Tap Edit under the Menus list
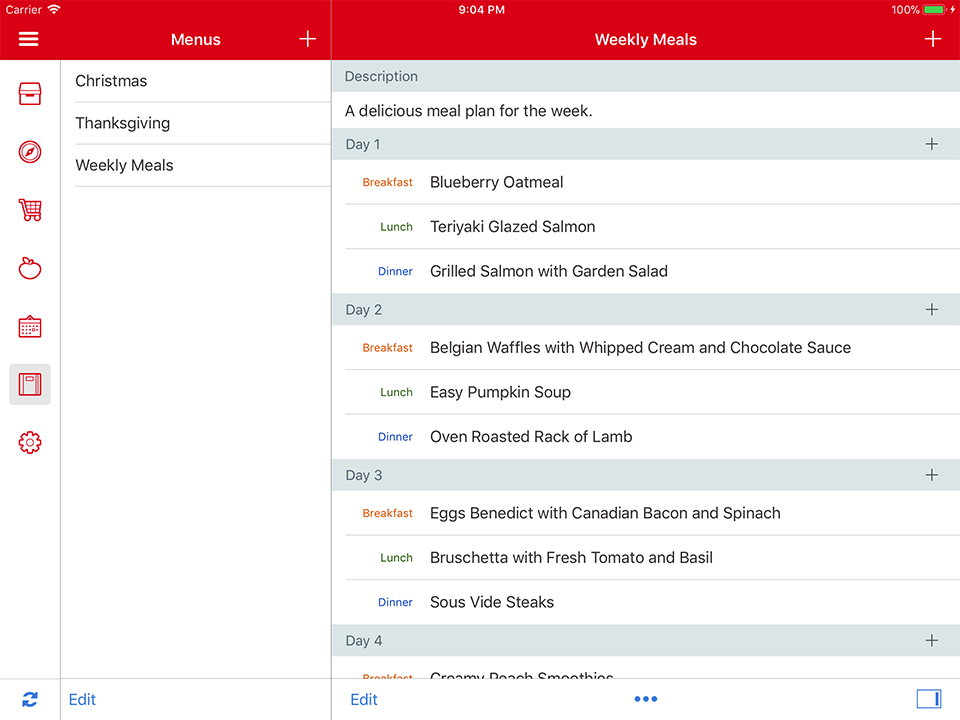 click(x=82, y=699)
